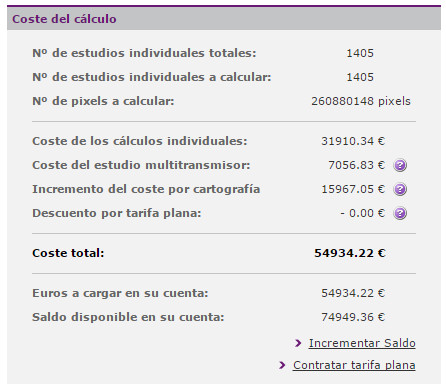Click the arrow beside Contratar tarifa plana
This screenshot has width=446, height=390.
282,365
